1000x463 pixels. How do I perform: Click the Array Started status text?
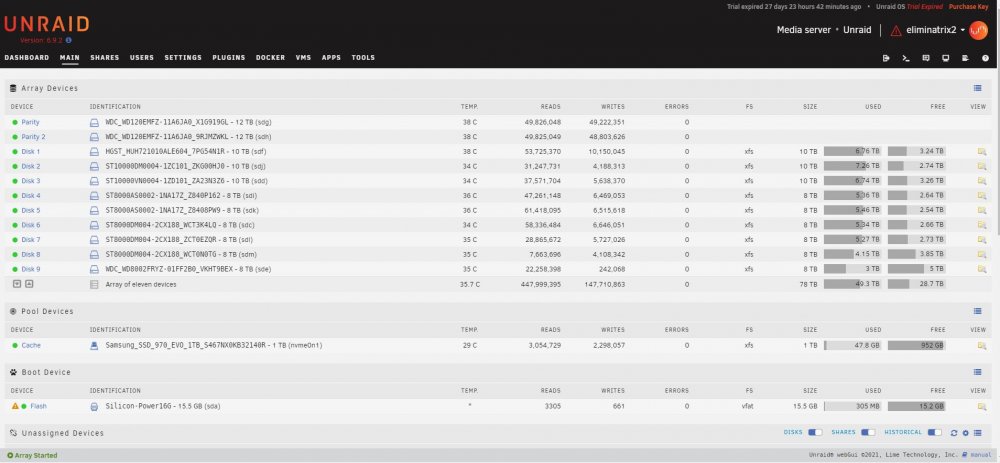click(32, 455)
